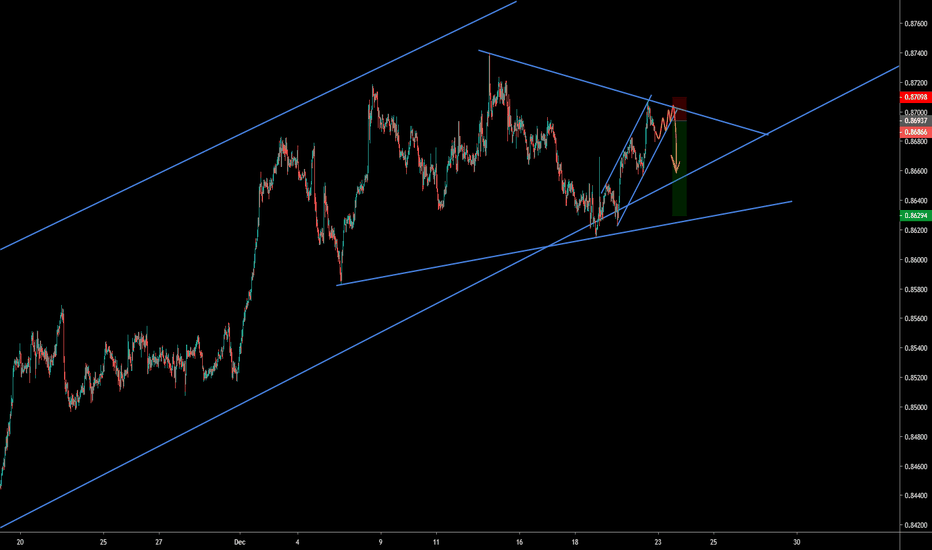Click the red 0.86866 price label
Image resolution: width=932 pixels, height=550 pixels.
coord(915,132)
